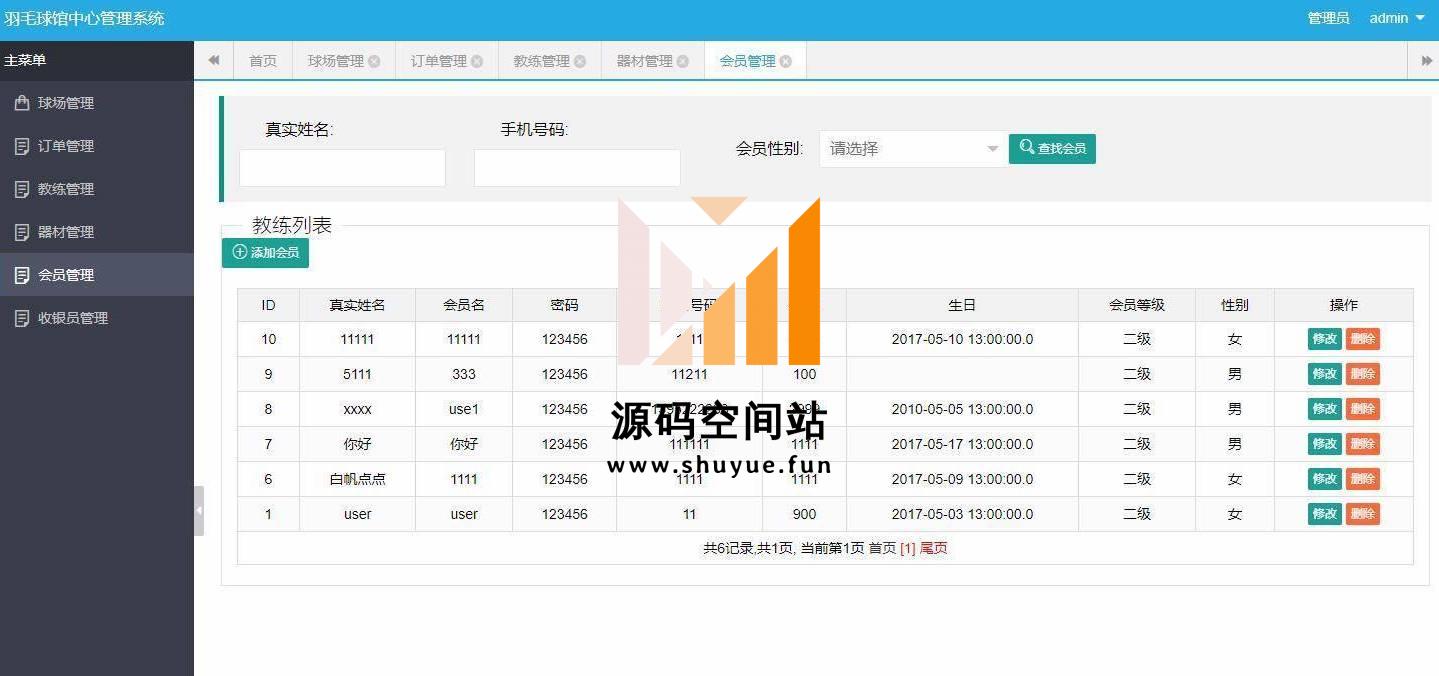Viewport: 1439px width, 676px height.
Task: Click the 会员管理 document icon in sidebar
Action: click(x=21, y=275)
